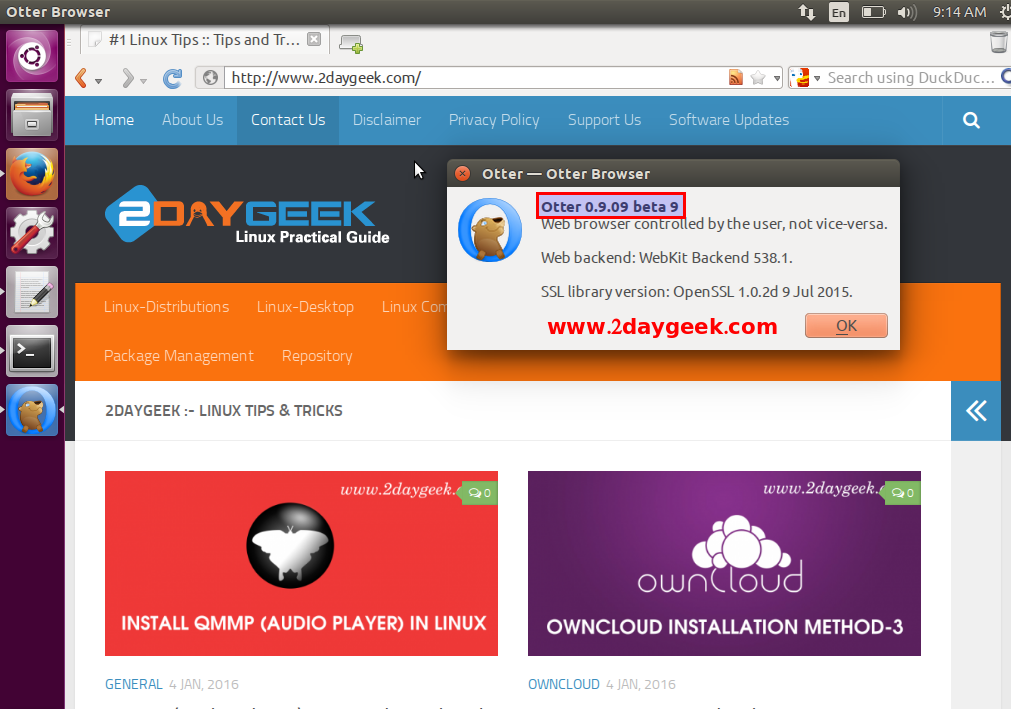Click the 2DayGeek site logo
Viewport: 1011px width, 709px height.
tap(247, 215)
